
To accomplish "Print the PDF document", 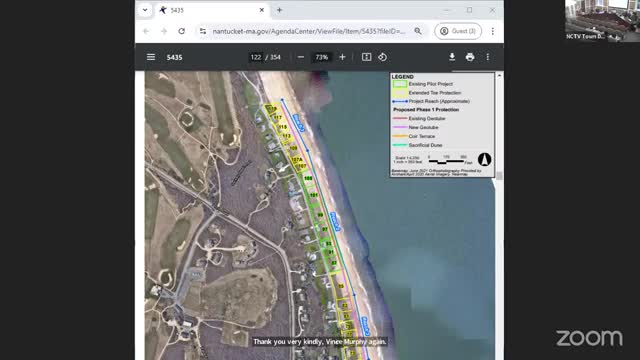I will 470,57.
